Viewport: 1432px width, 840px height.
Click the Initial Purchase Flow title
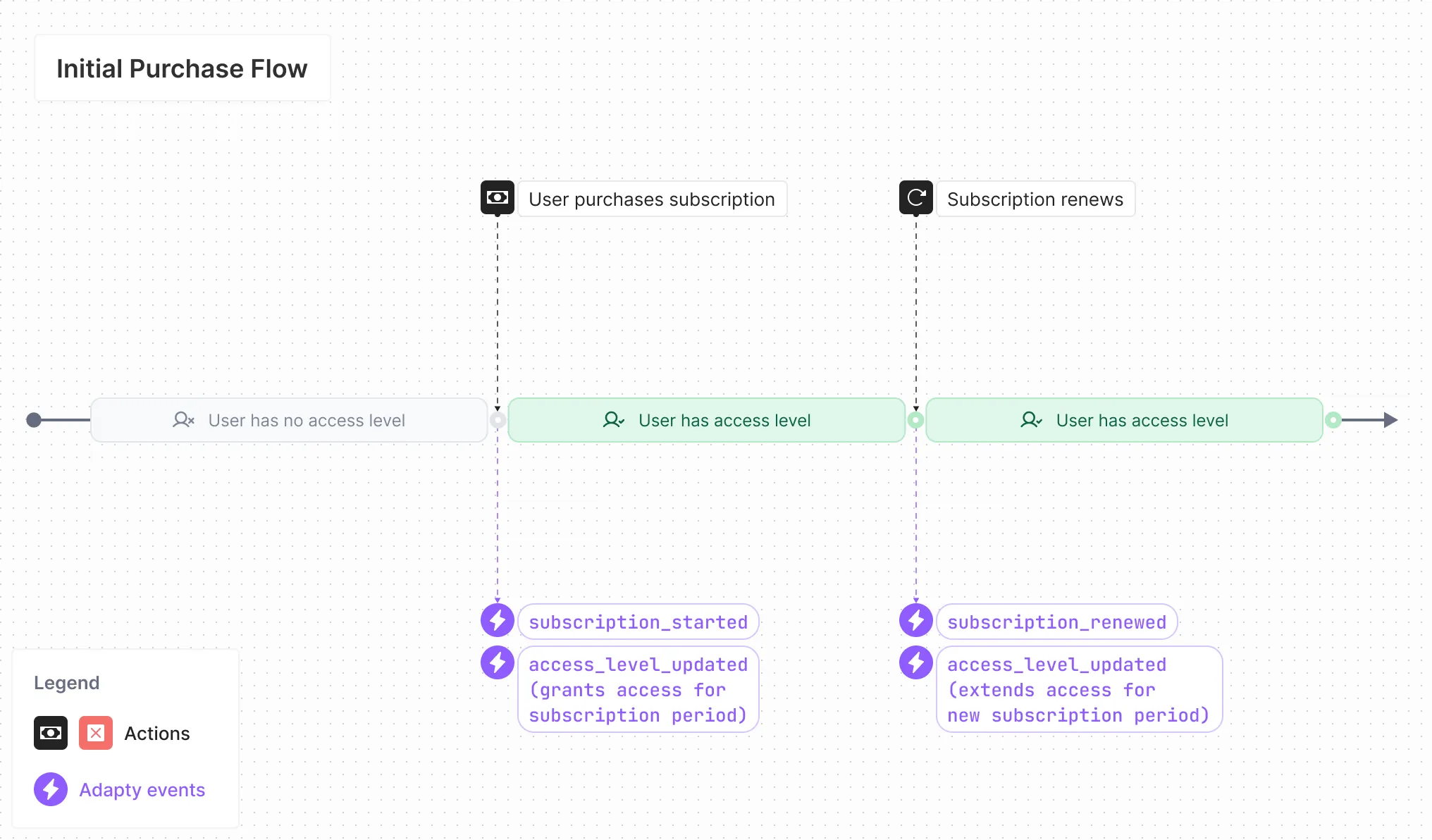[x=182, y=68]
